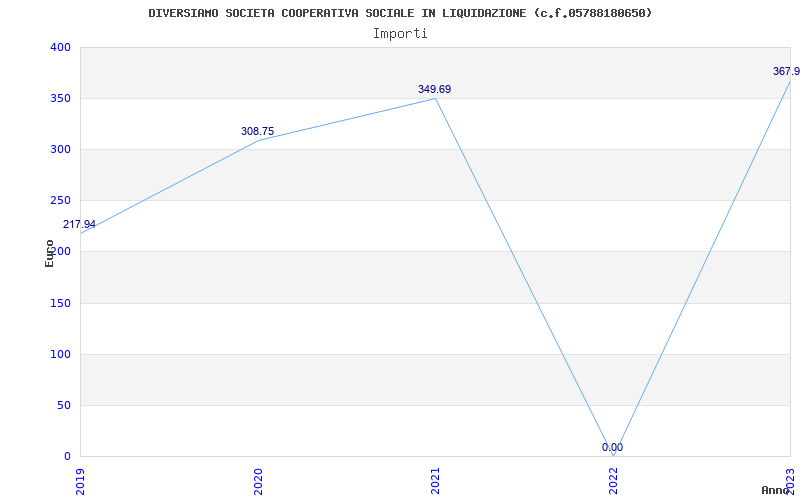Screen dimensions: 800x500
Task: Click the 0 y-axis value
Action: point(67,457)
